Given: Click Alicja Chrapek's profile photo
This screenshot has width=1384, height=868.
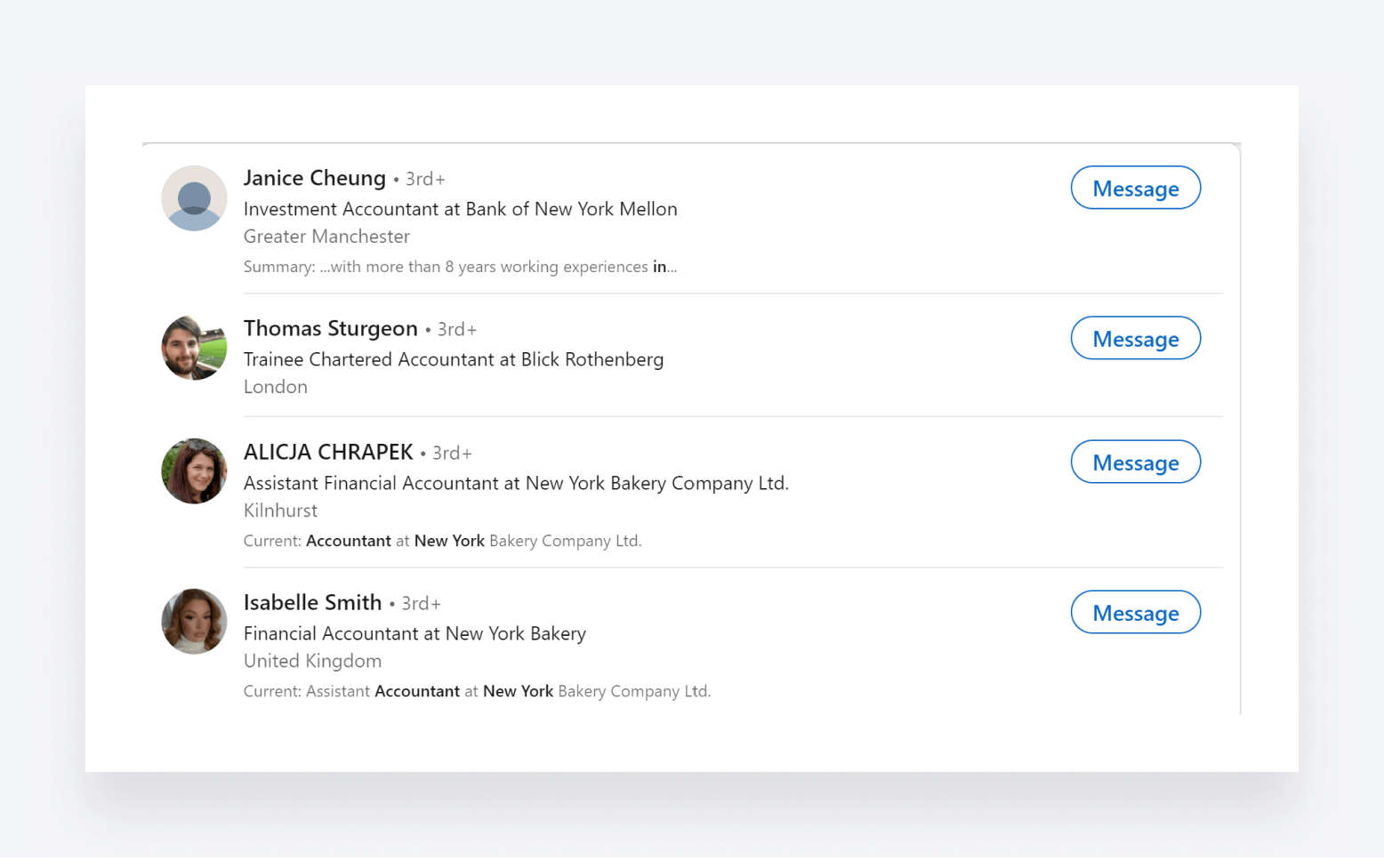Looking at the screenshot, I should pyautogui.click(x=194, y=471).
